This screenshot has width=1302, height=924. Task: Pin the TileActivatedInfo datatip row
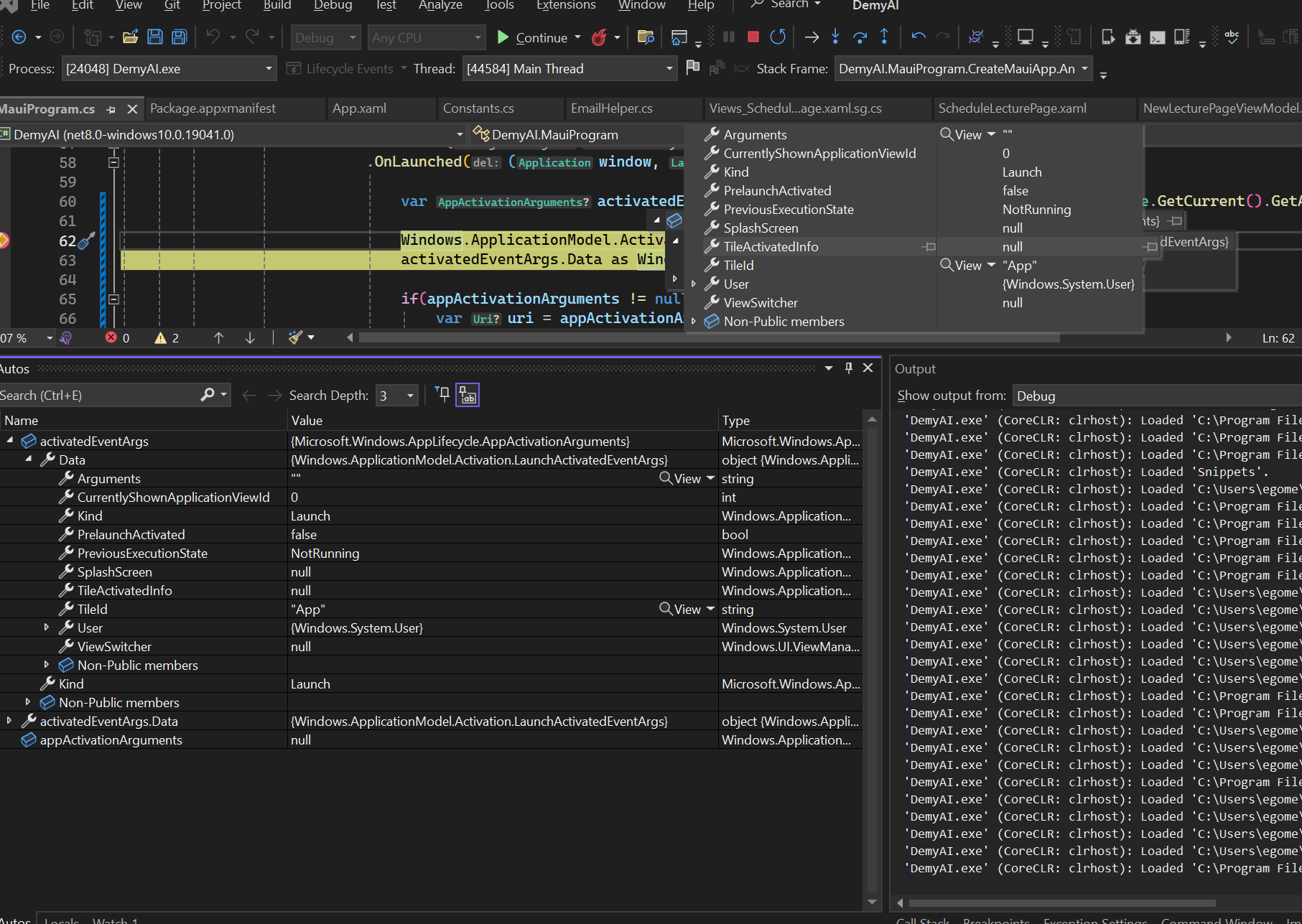tap(929, 247)
